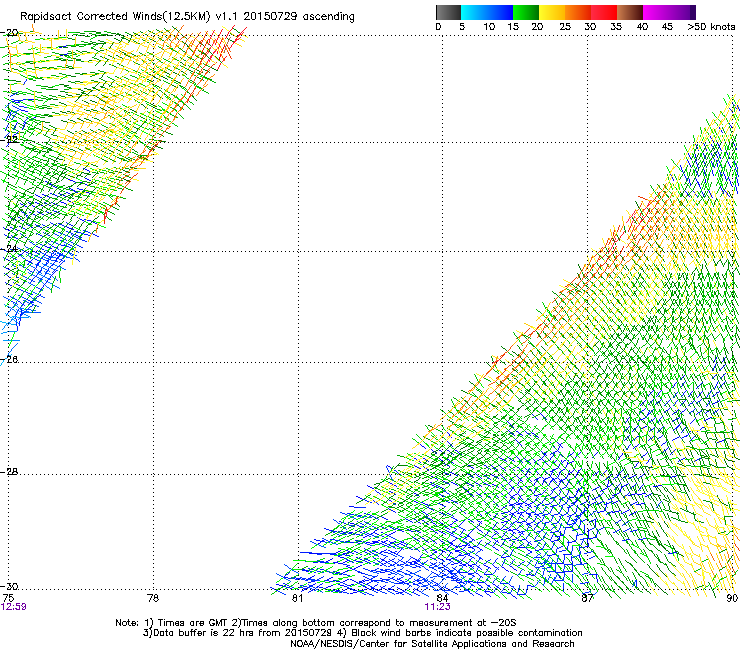
Task: Click the purple '11:23' pass time label
Action: pos(437,607)
